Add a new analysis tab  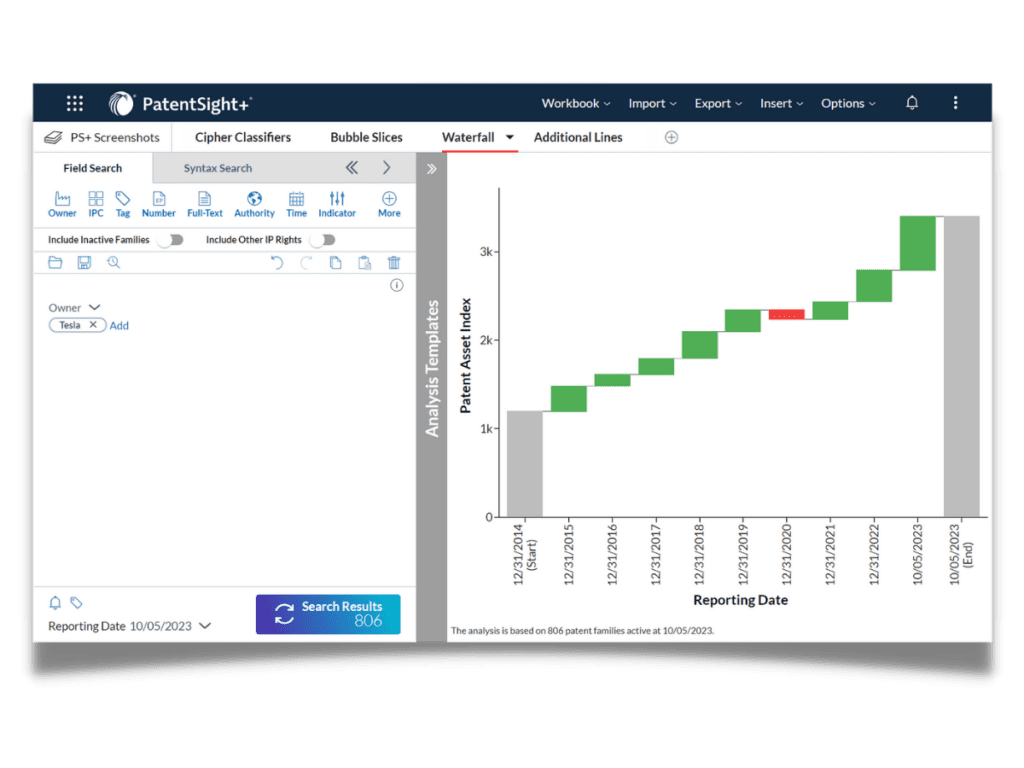point(671,137)
